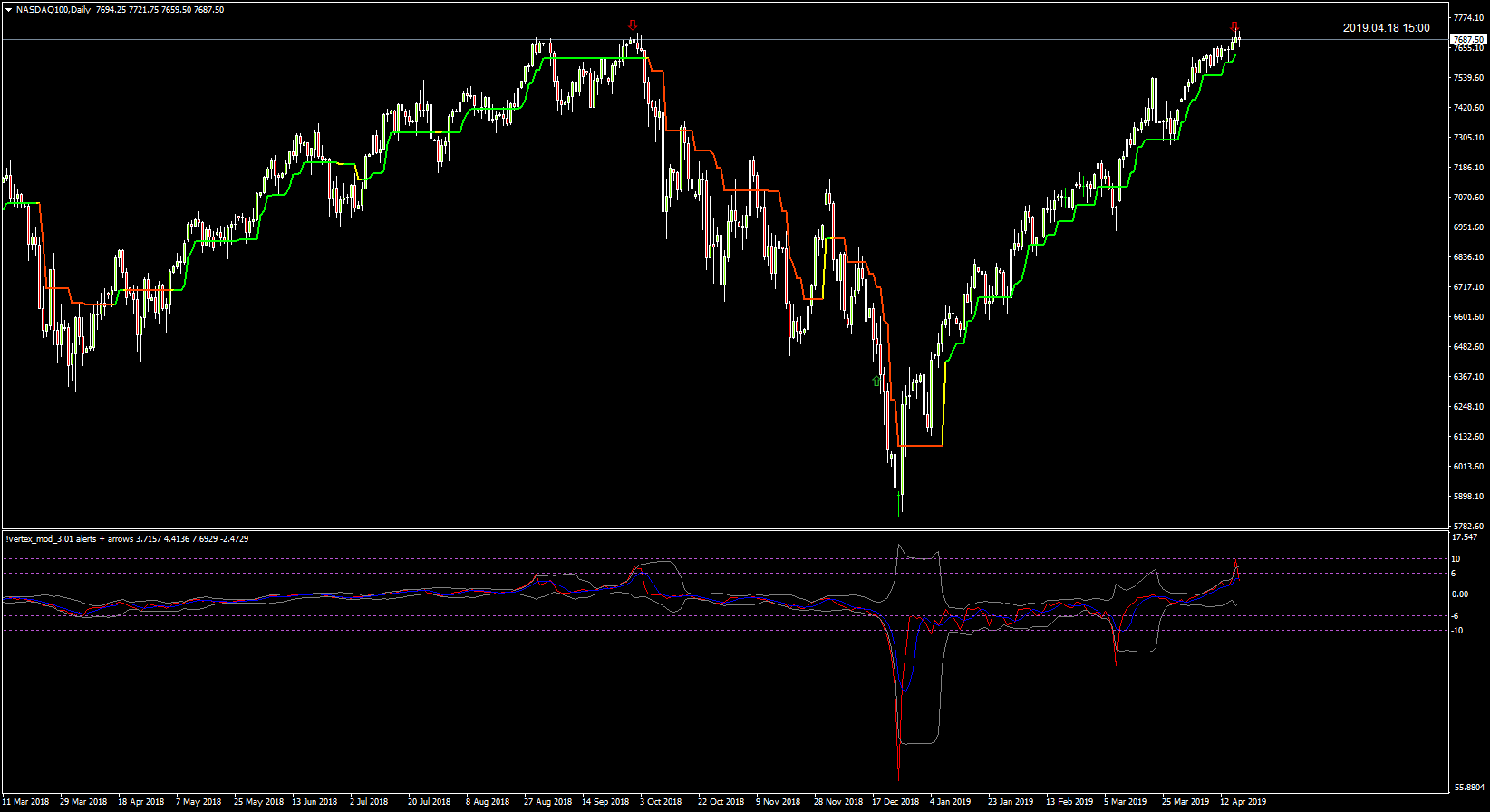This screenshot has height=812, width=1490.
Task: Click the 6717.10 price scale value
Action: 1468,287
